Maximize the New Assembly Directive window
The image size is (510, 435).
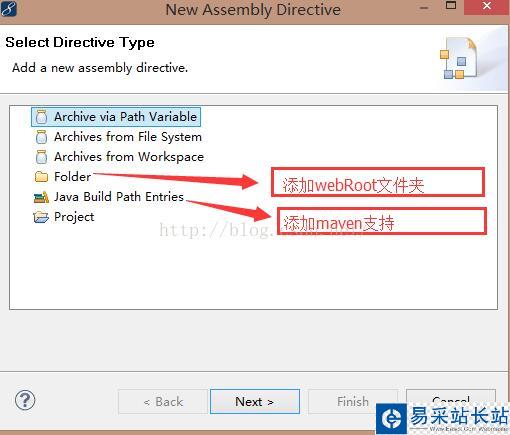pos(451,6)
